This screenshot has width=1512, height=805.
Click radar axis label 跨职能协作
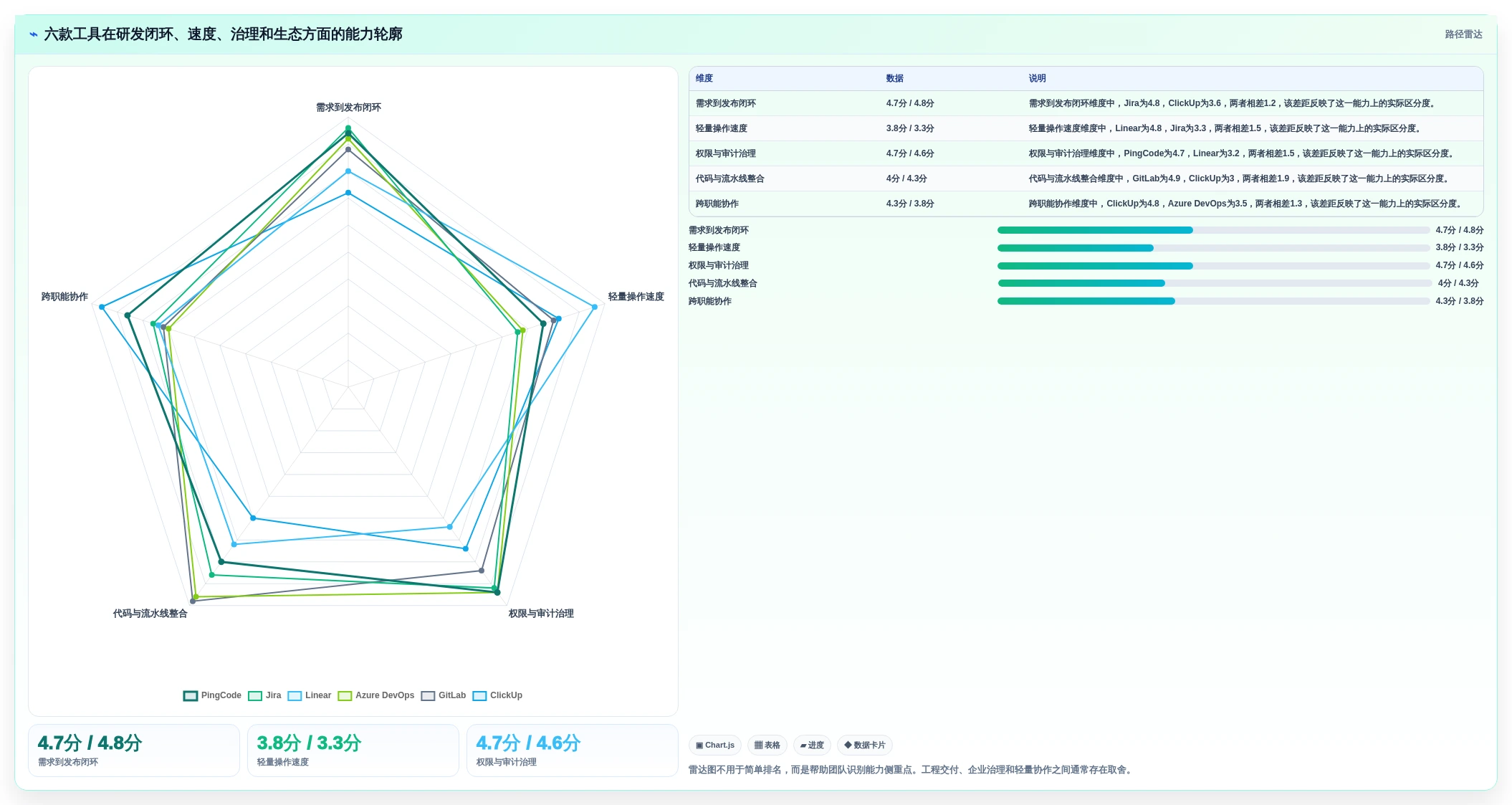tap(64, 297)
